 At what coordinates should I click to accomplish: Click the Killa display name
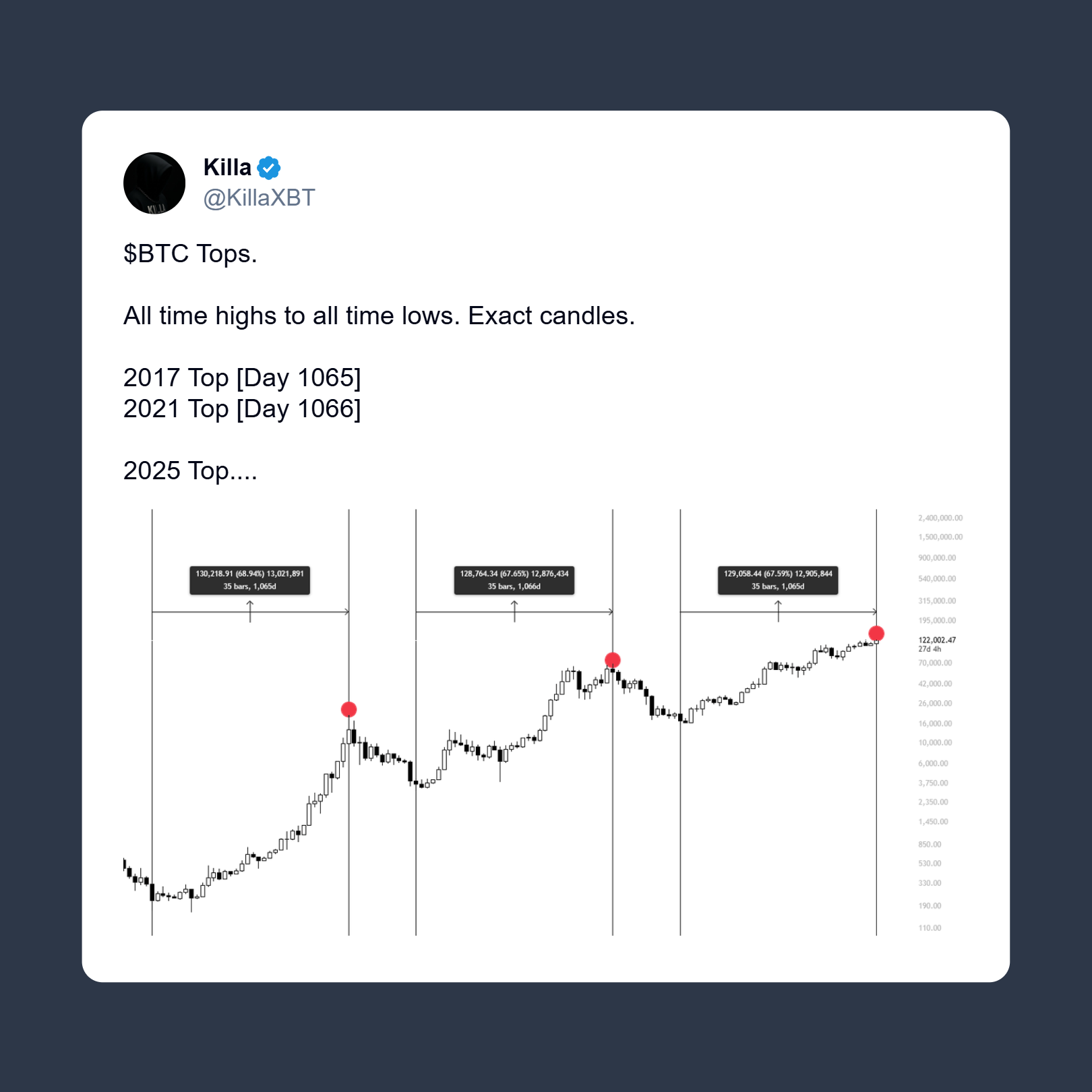point(227,167)
